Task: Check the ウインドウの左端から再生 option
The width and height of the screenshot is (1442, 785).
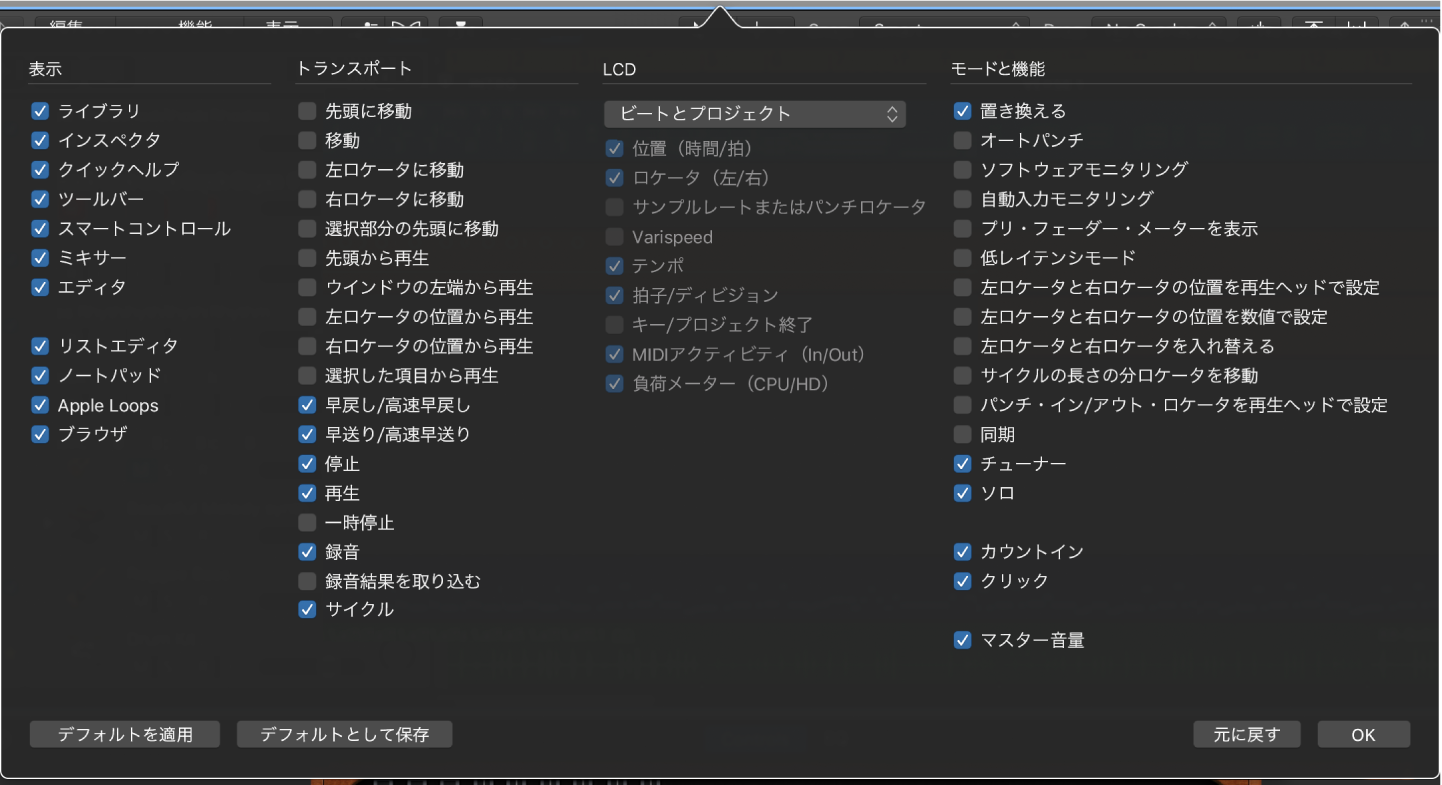Action: pos(307,288)
